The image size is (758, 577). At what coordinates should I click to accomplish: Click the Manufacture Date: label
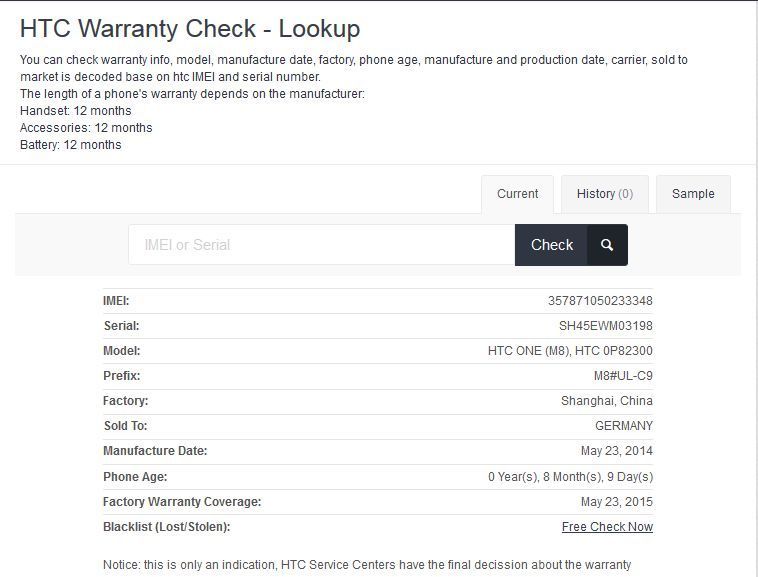155,451
